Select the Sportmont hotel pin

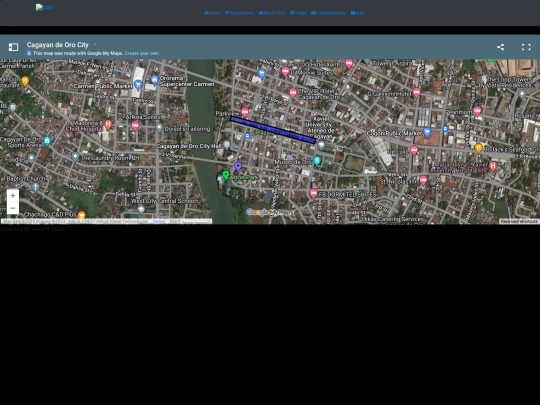pos(477,111)
